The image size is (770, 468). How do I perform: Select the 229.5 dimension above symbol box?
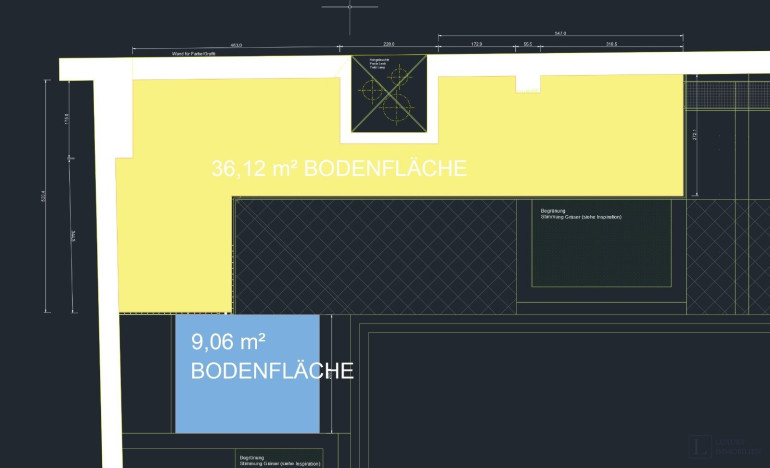point(389,45)
